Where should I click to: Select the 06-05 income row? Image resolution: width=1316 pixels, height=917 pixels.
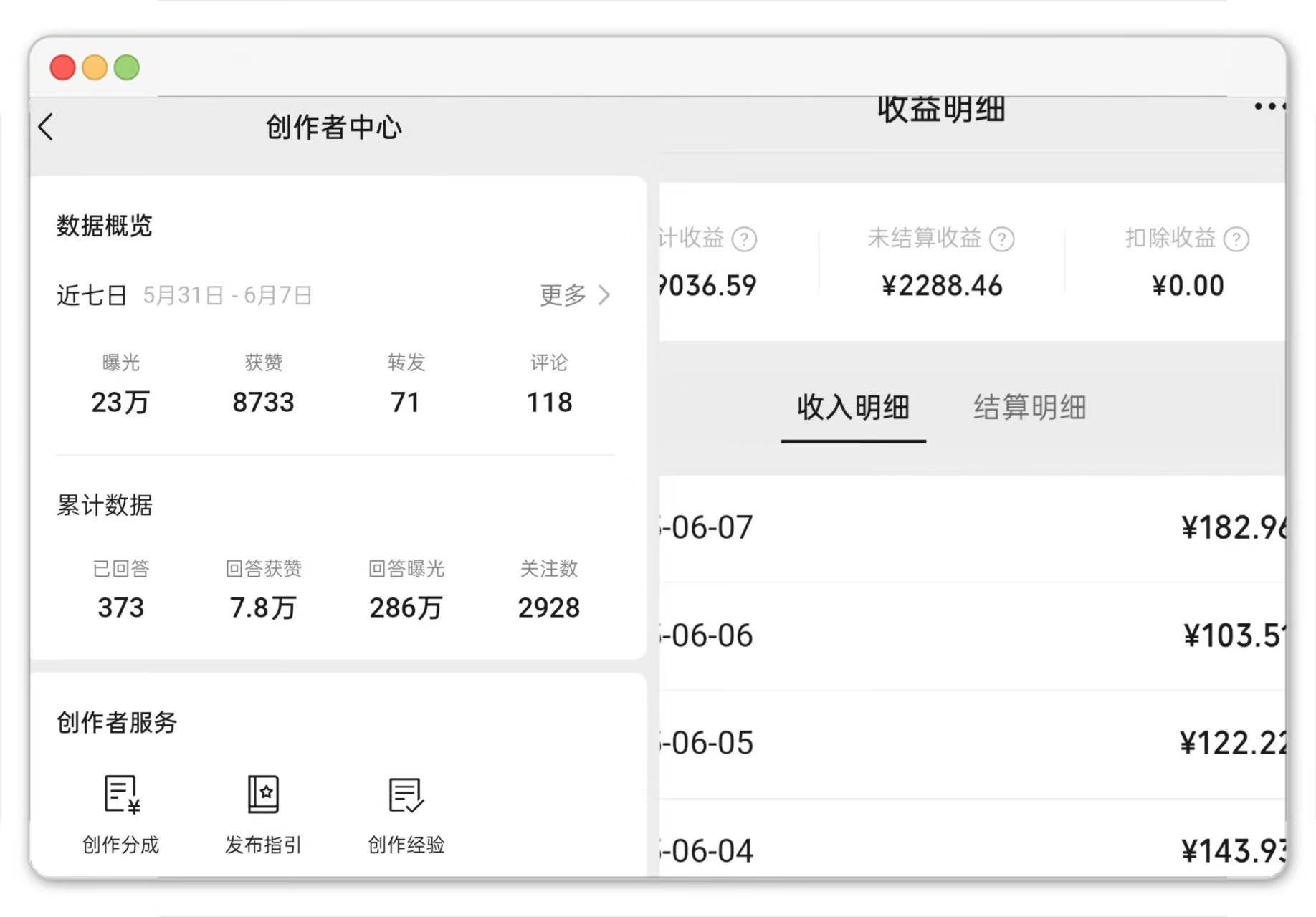[x=973, y=744]
